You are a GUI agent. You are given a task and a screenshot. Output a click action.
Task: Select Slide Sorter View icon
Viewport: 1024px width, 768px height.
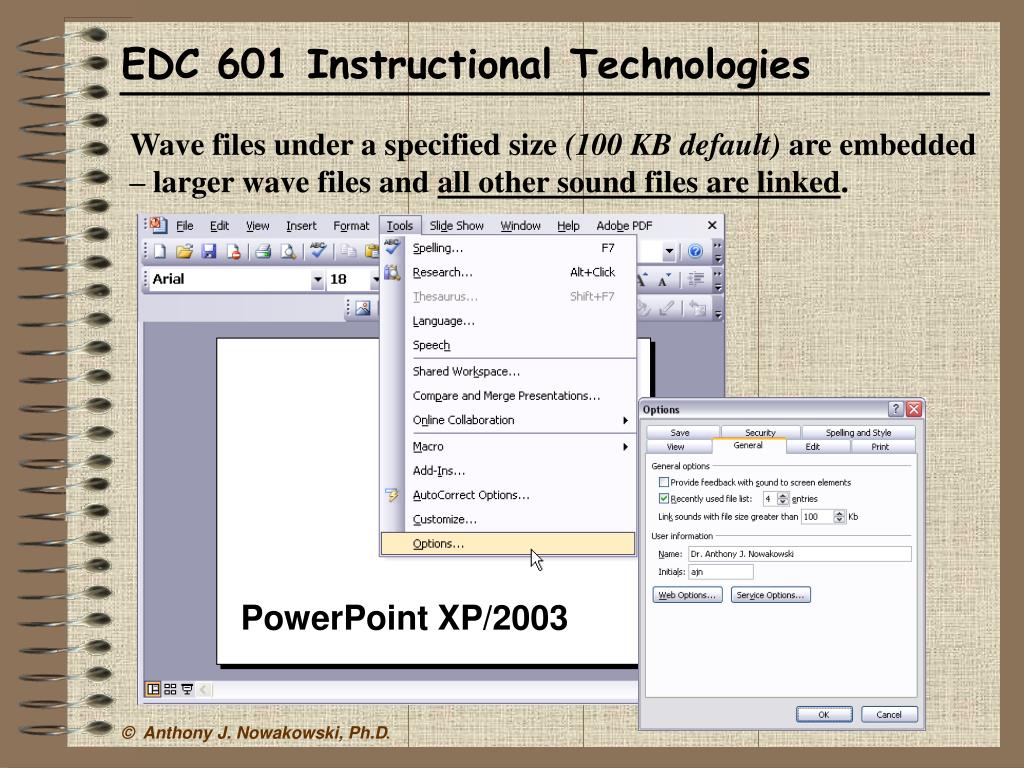[x=170, y=689]
